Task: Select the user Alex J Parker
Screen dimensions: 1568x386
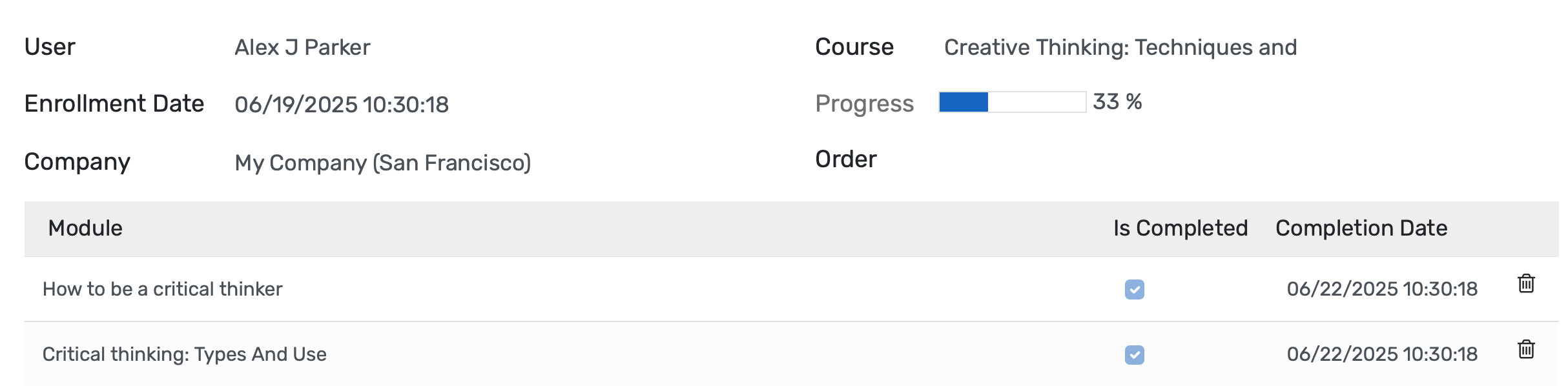Action: pyautogui.click(x=304, y=46)
